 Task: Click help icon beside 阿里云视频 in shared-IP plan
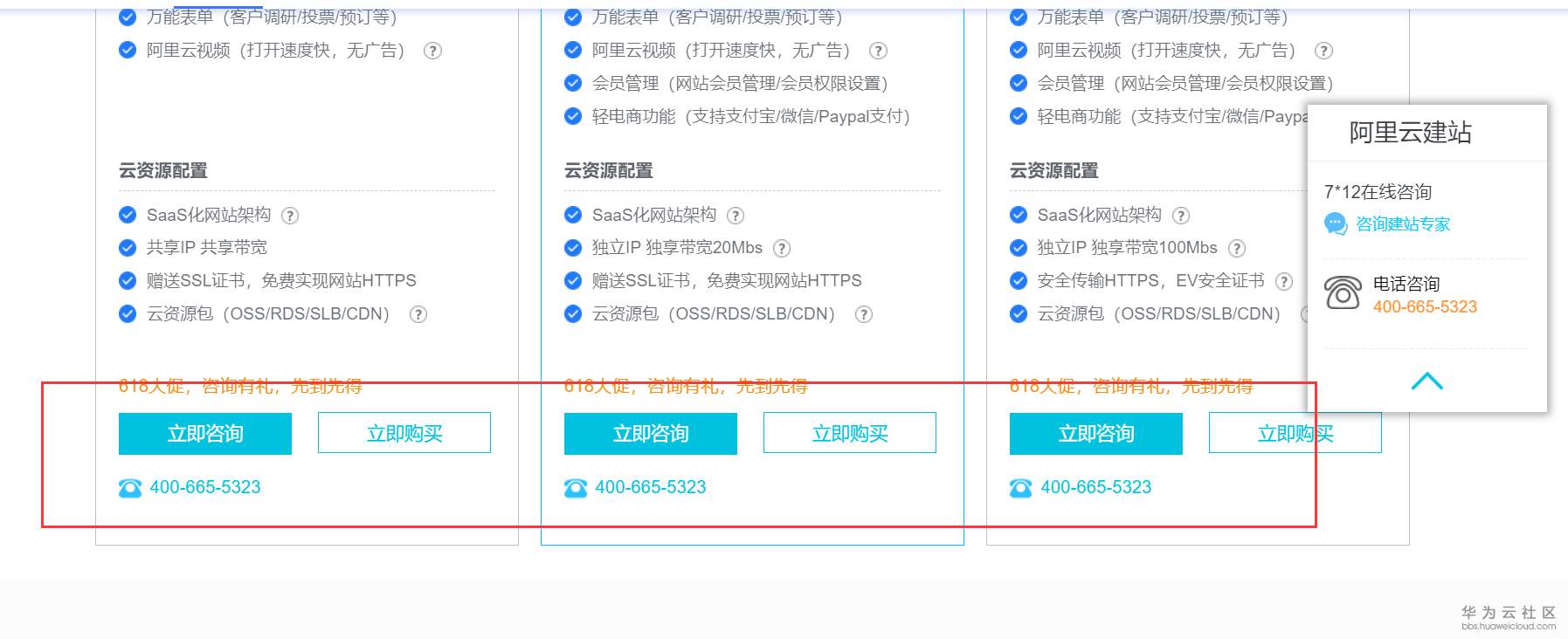[x=432, y=51]
